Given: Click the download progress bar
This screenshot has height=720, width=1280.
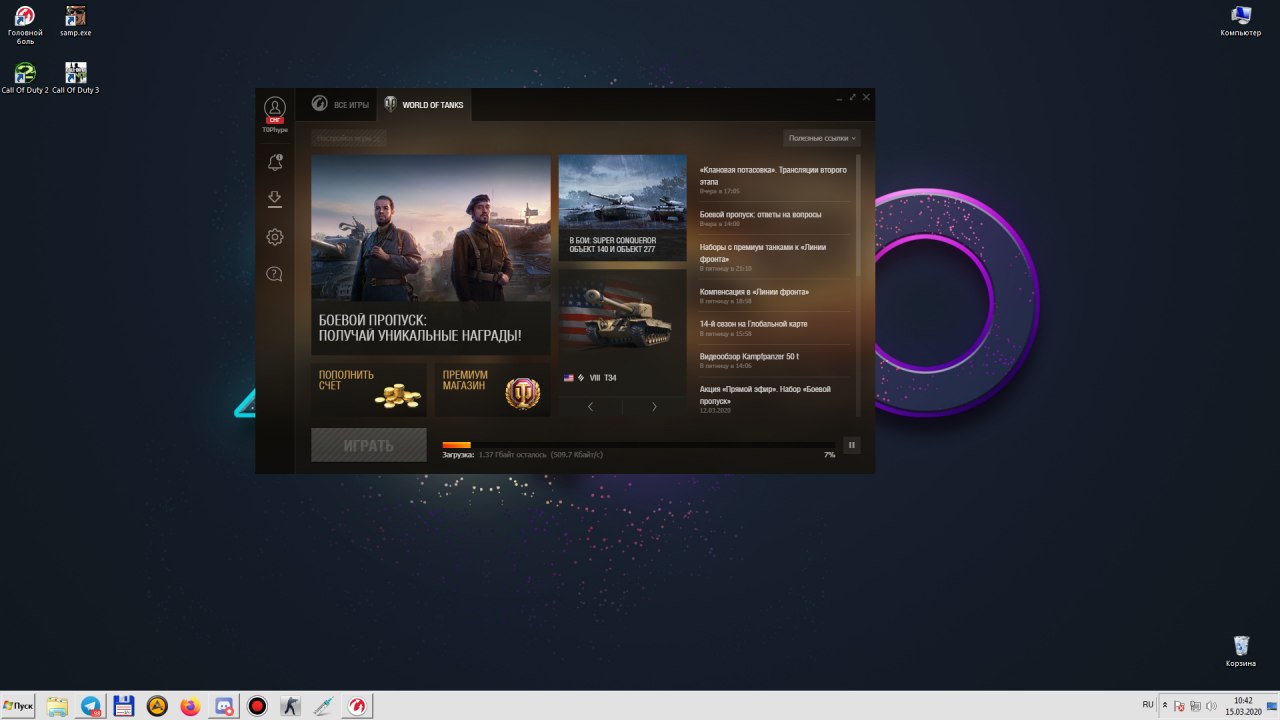Looking at the screenshot, I should 638,445.
